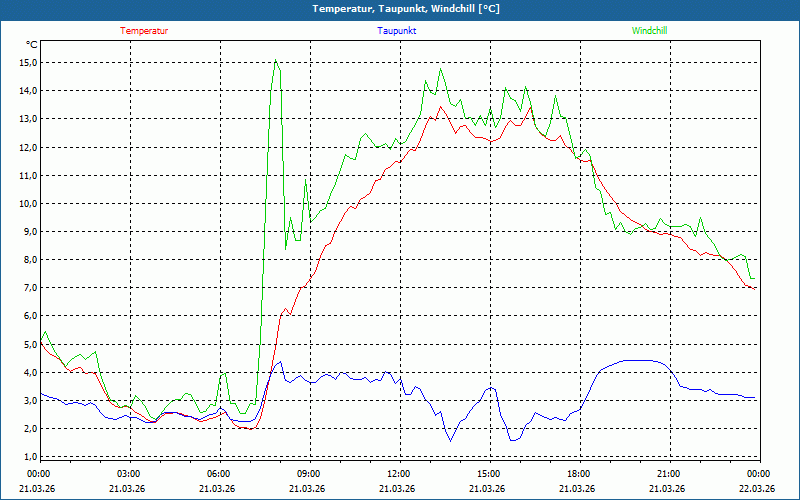Select the 12:00 time axis marker
The width and height of the screenshot is (800, 500).
pos(399,474)
